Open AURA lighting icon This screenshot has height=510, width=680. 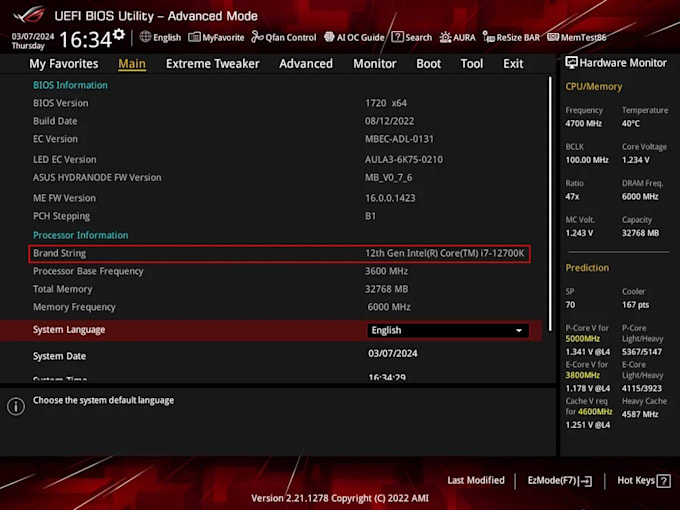tap(445, 37)
